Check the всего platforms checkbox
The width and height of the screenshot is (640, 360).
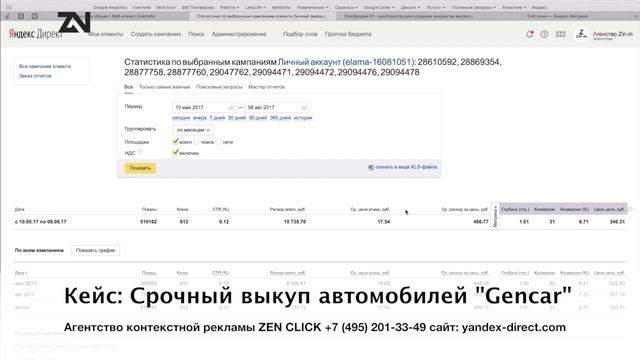(x=175, y=142)
